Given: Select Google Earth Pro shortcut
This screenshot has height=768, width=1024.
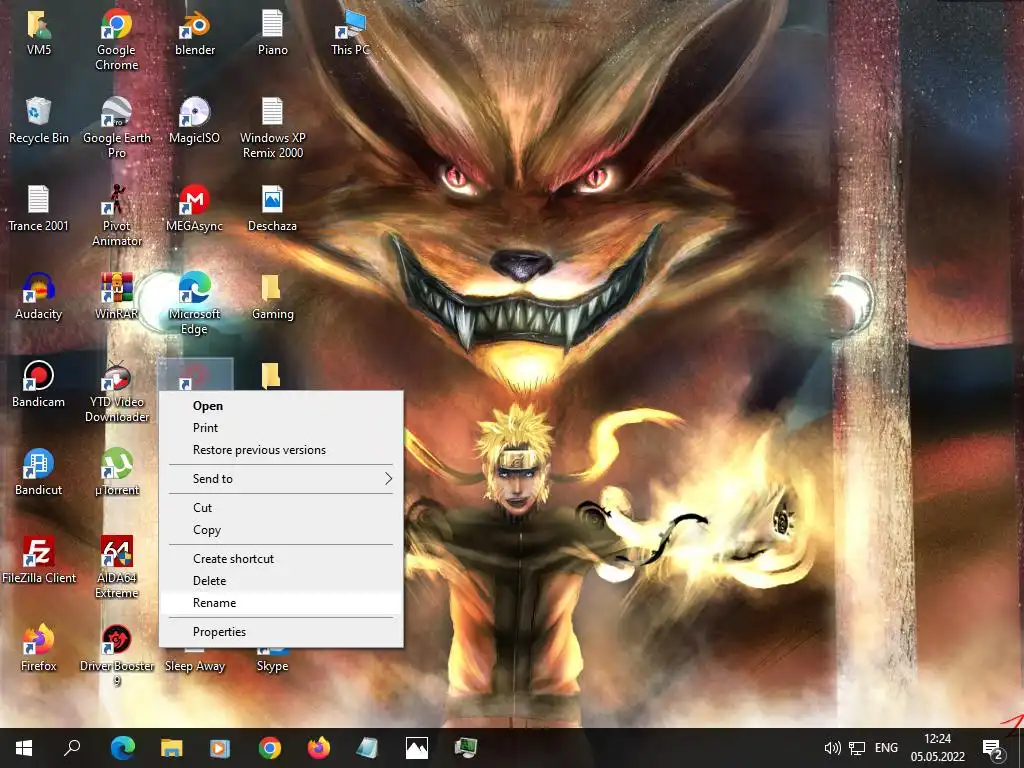Looking at the screenshot, I should [116, 128].
